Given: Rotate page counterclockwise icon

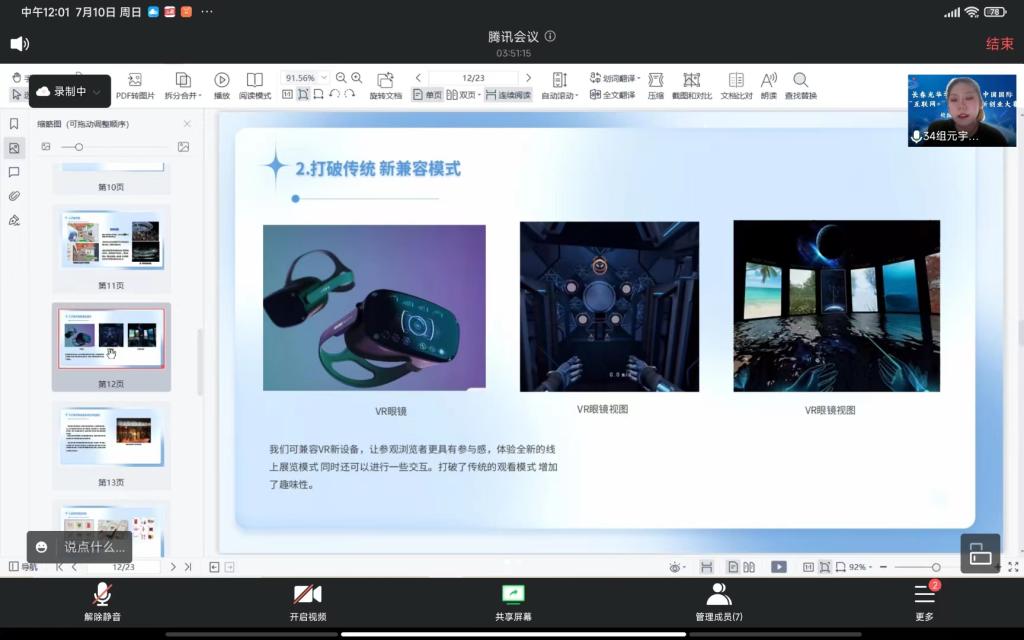Looking at the screenshot, I should (x=334, y=94).
